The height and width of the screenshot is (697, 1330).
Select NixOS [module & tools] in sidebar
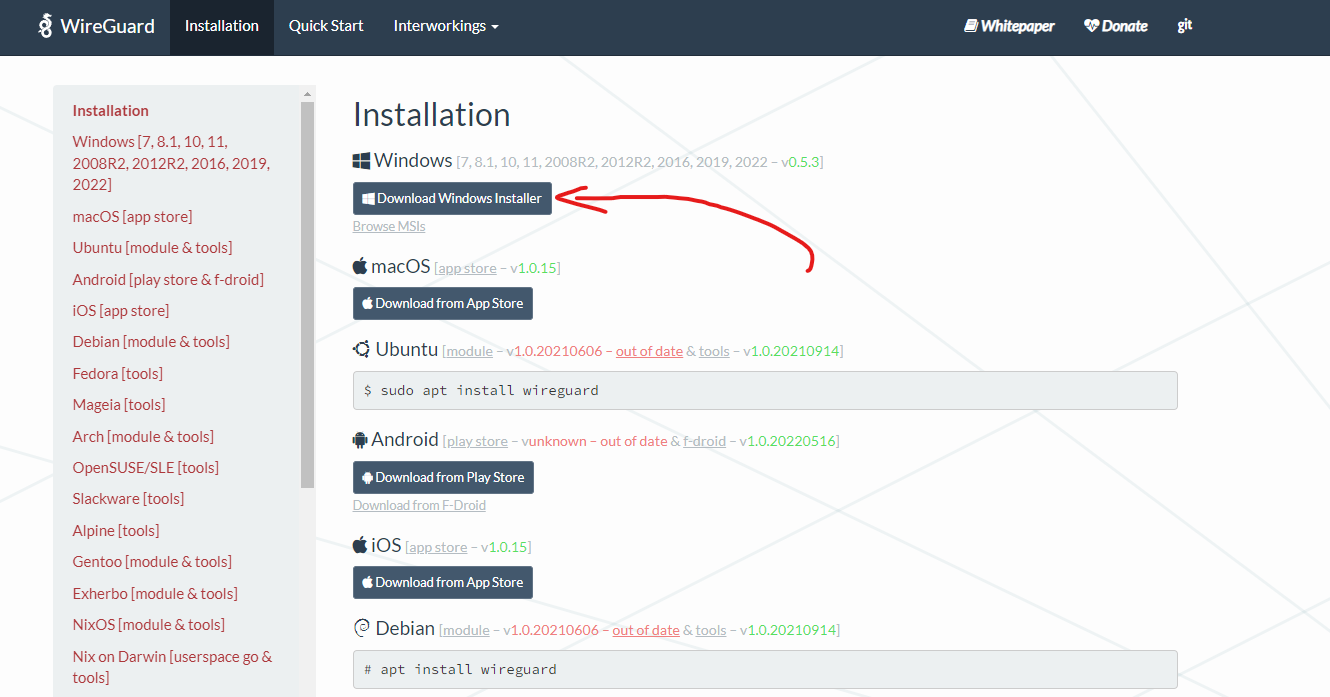coord(149,624)
